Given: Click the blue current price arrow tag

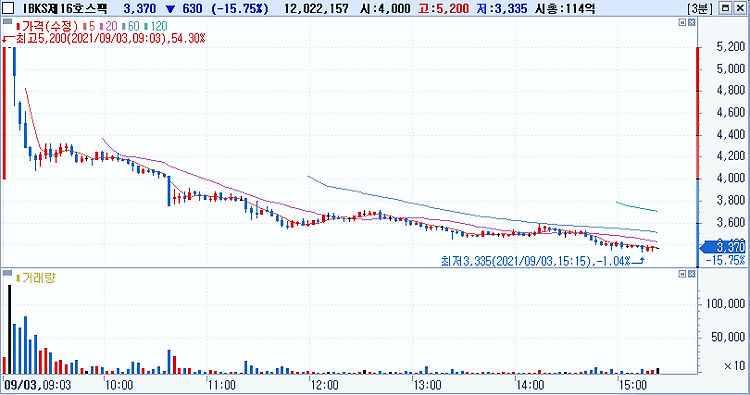Looking at the screenshot, I should tap(723, 247).
